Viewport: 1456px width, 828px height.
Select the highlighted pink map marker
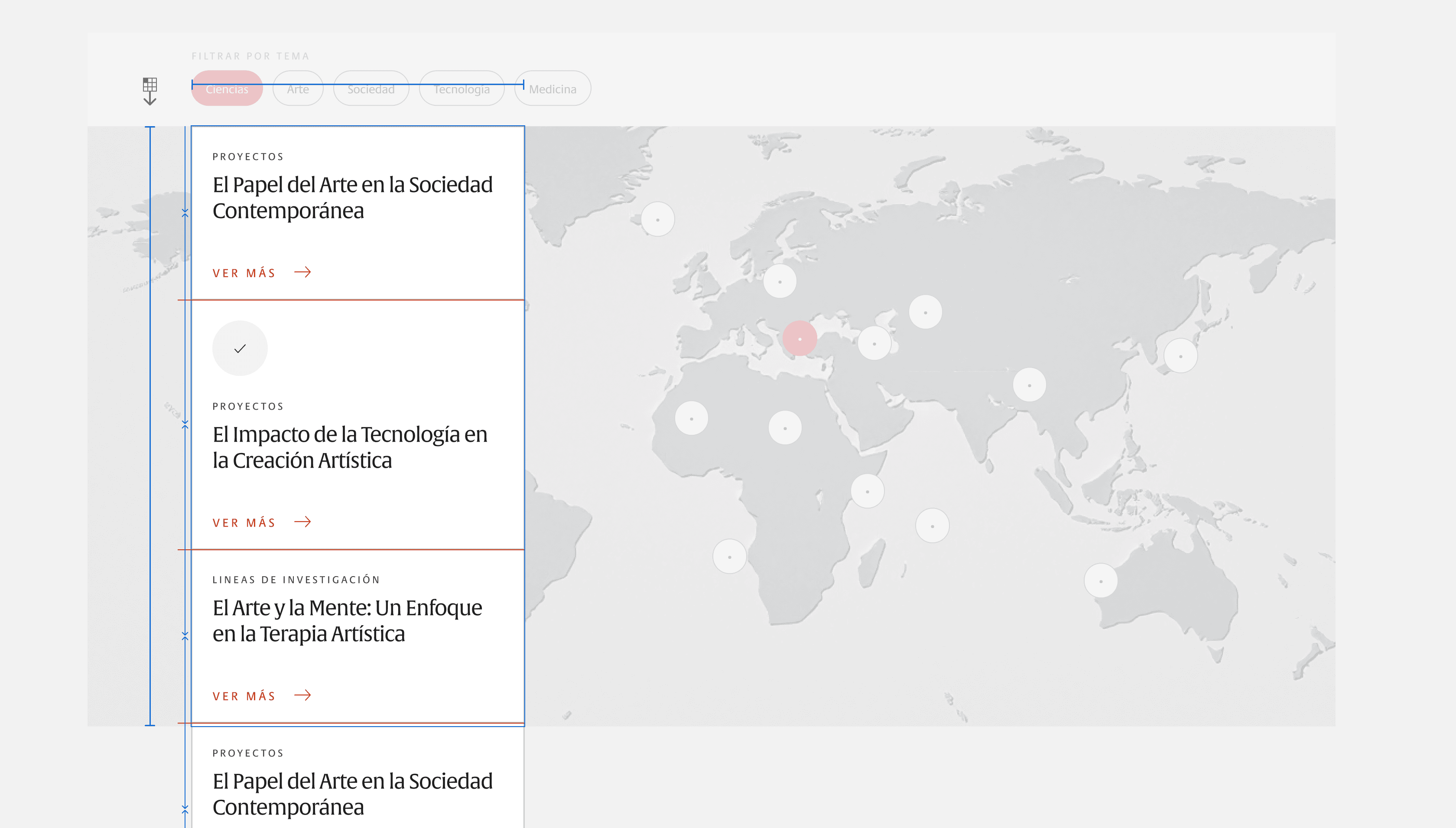pos(799,339)
